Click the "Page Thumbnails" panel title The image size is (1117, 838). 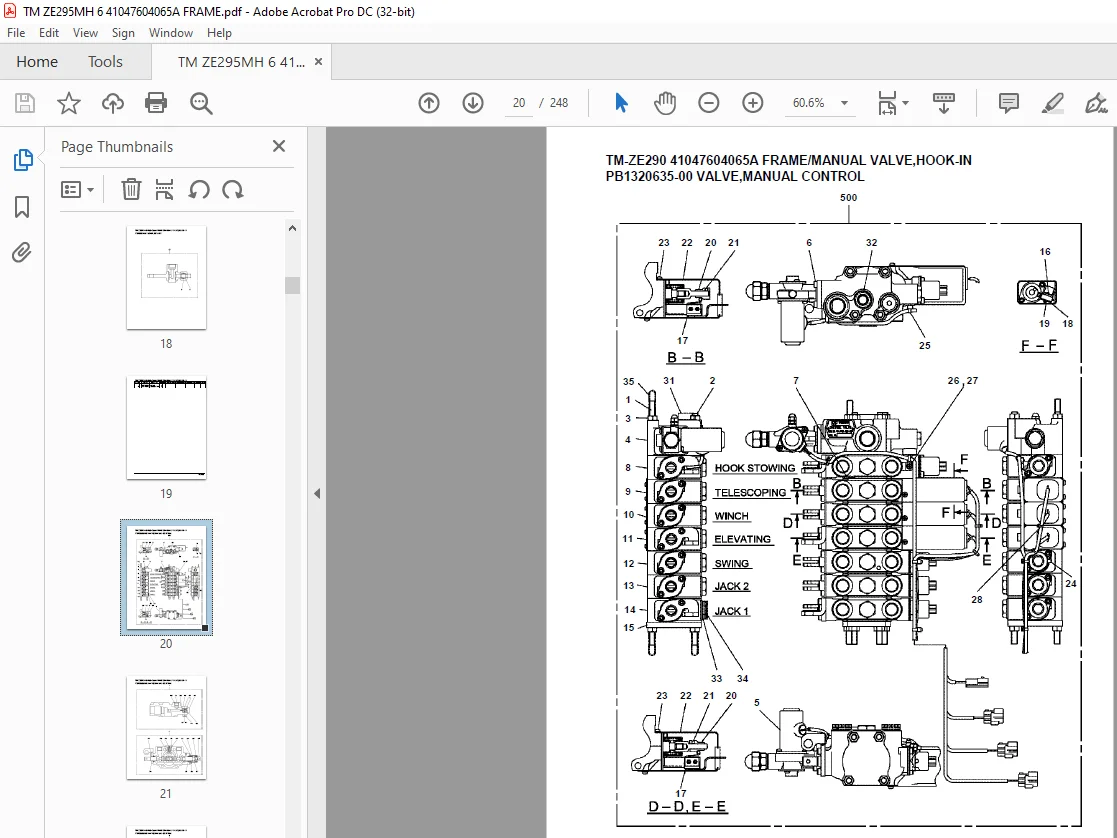(x=117, y=147)
